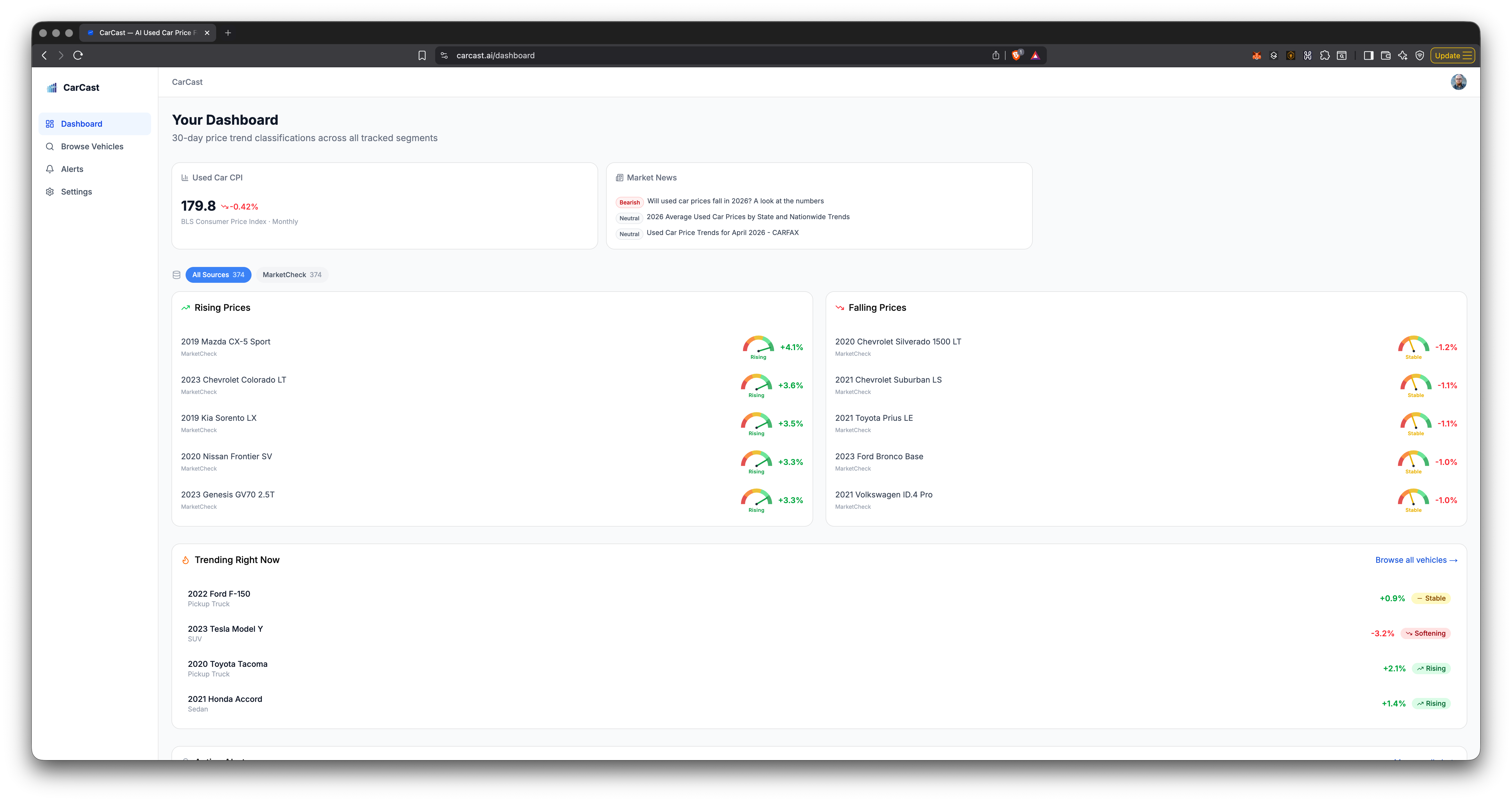Select the trending 2020 Toyota Tacoma row
The width and height of the screenshot is (1512, 802).
[819, 669]
